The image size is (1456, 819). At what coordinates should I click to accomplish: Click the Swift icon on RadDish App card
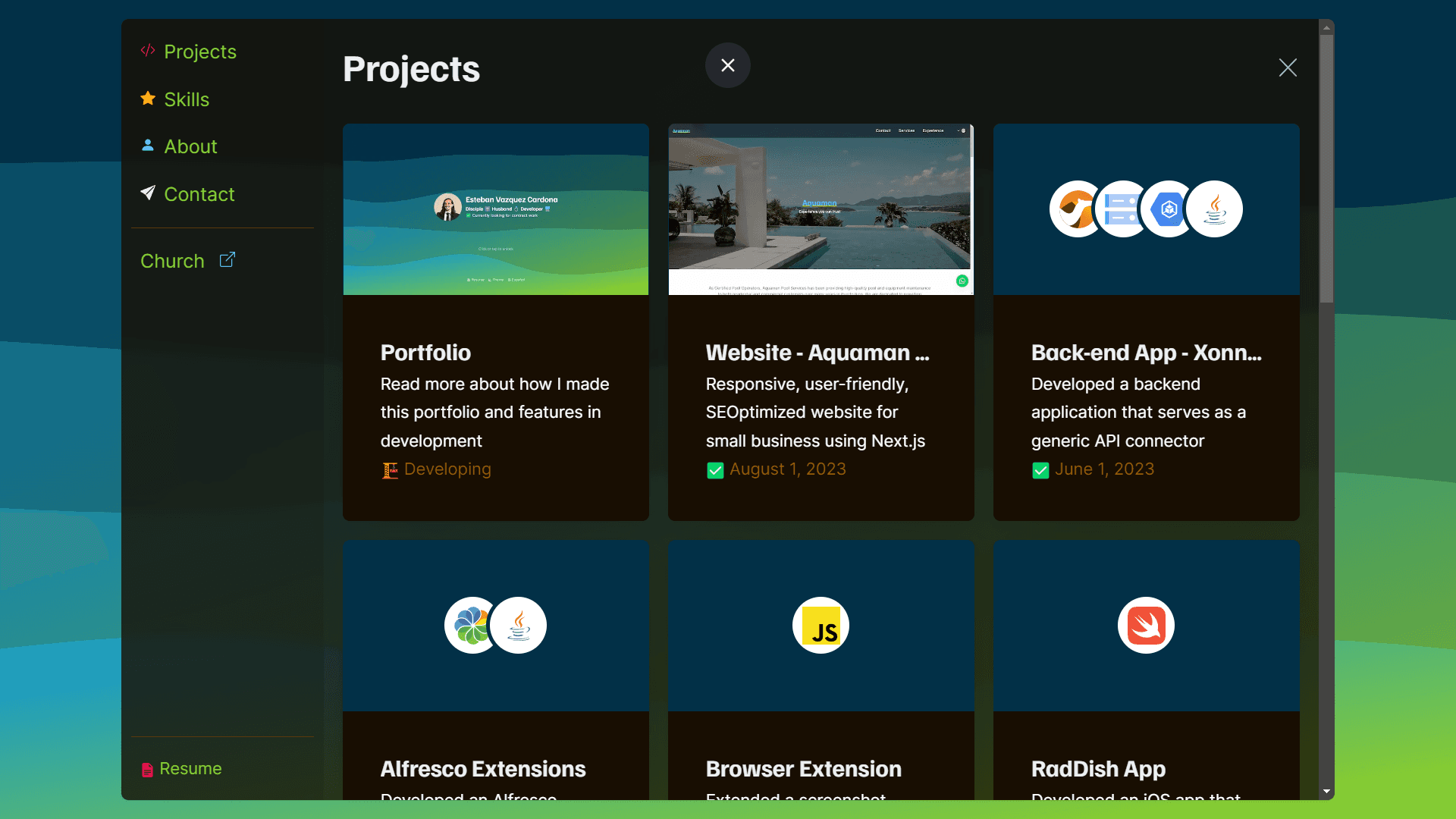1147,626
